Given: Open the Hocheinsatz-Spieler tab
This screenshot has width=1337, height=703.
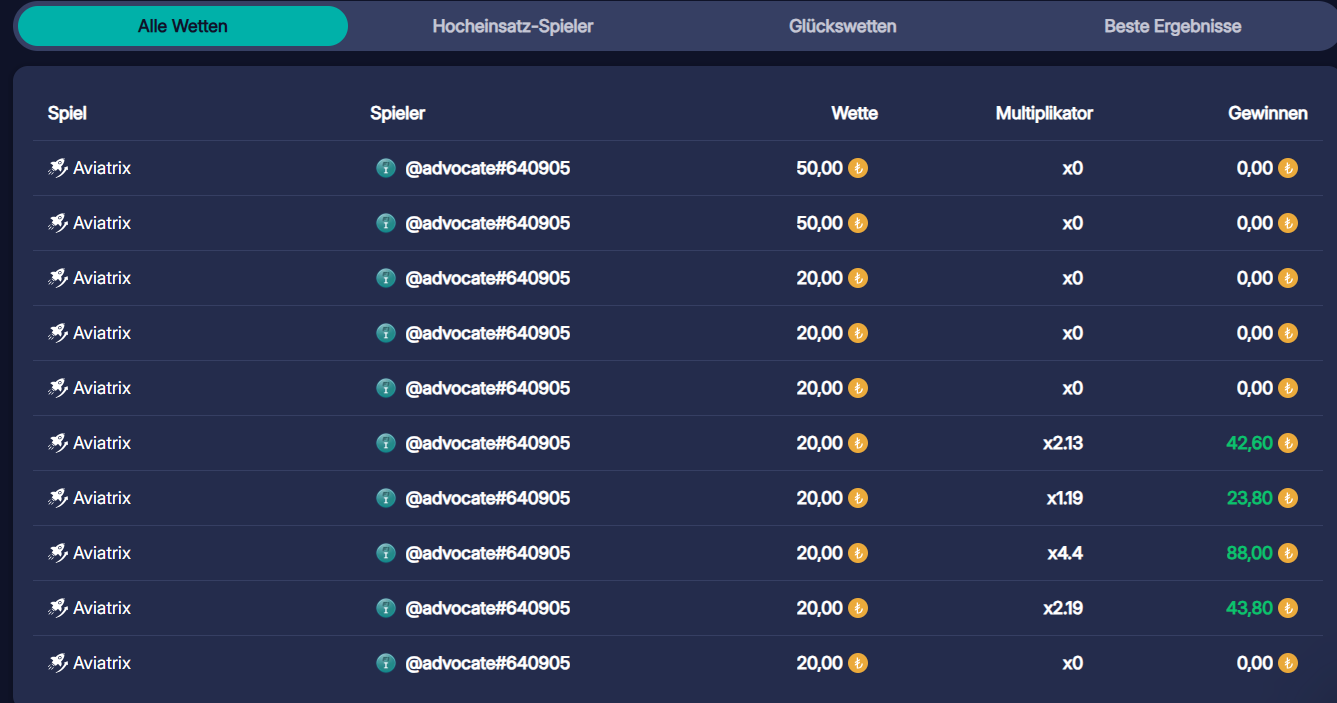Looking at the screenshot, I should 513,26.
